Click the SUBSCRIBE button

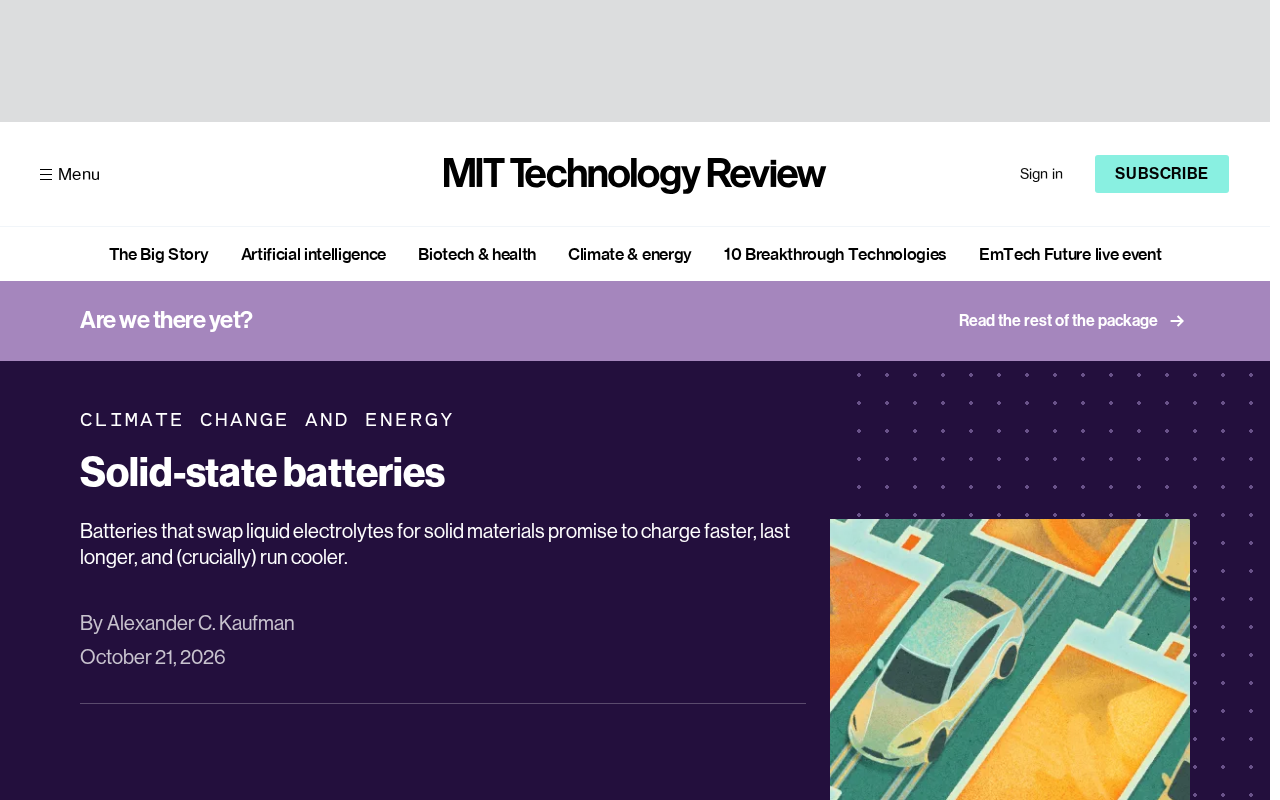(x=1162, y=174)
